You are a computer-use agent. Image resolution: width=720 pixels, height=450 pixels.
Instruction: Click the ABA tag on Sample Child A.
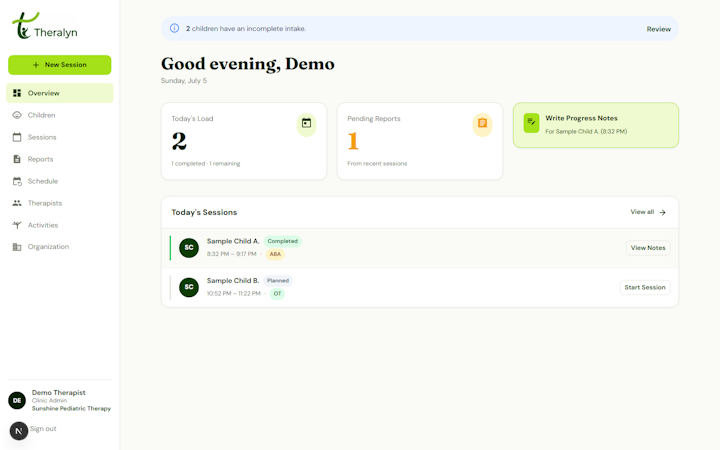(x=275, y=254)
